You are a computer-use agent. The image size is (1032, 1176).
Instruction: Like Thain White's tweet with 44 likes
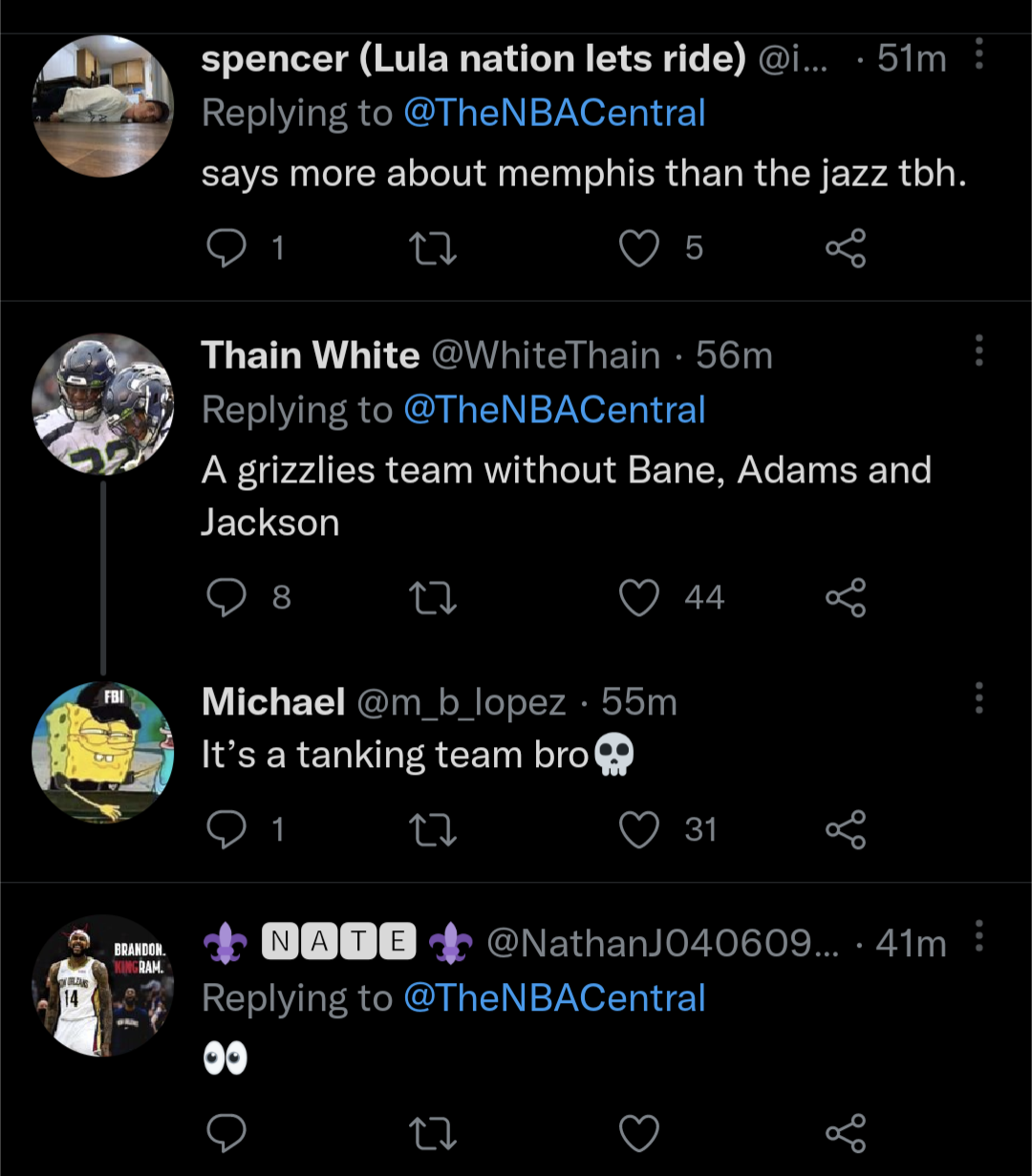(639, 598)
